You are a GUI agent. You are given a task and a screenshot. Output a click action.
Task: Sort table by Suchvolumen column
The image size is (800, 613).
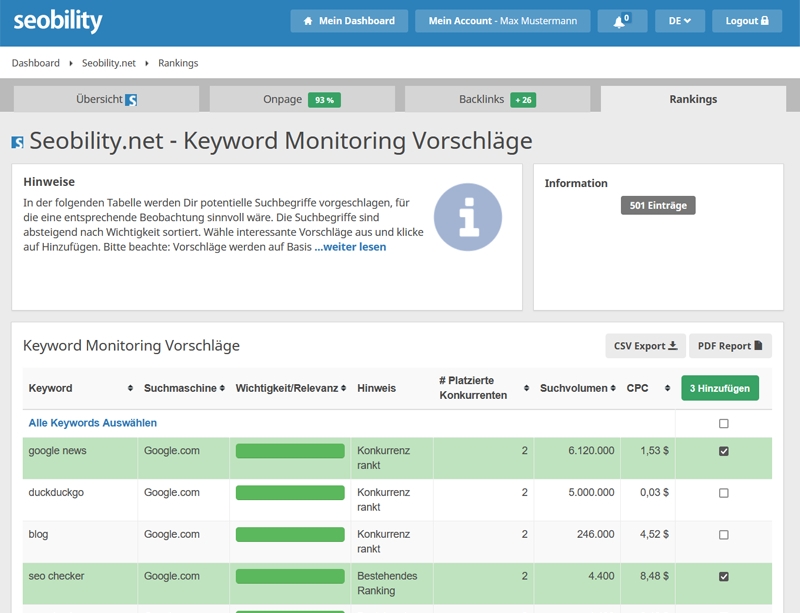(x=578, y=388)
